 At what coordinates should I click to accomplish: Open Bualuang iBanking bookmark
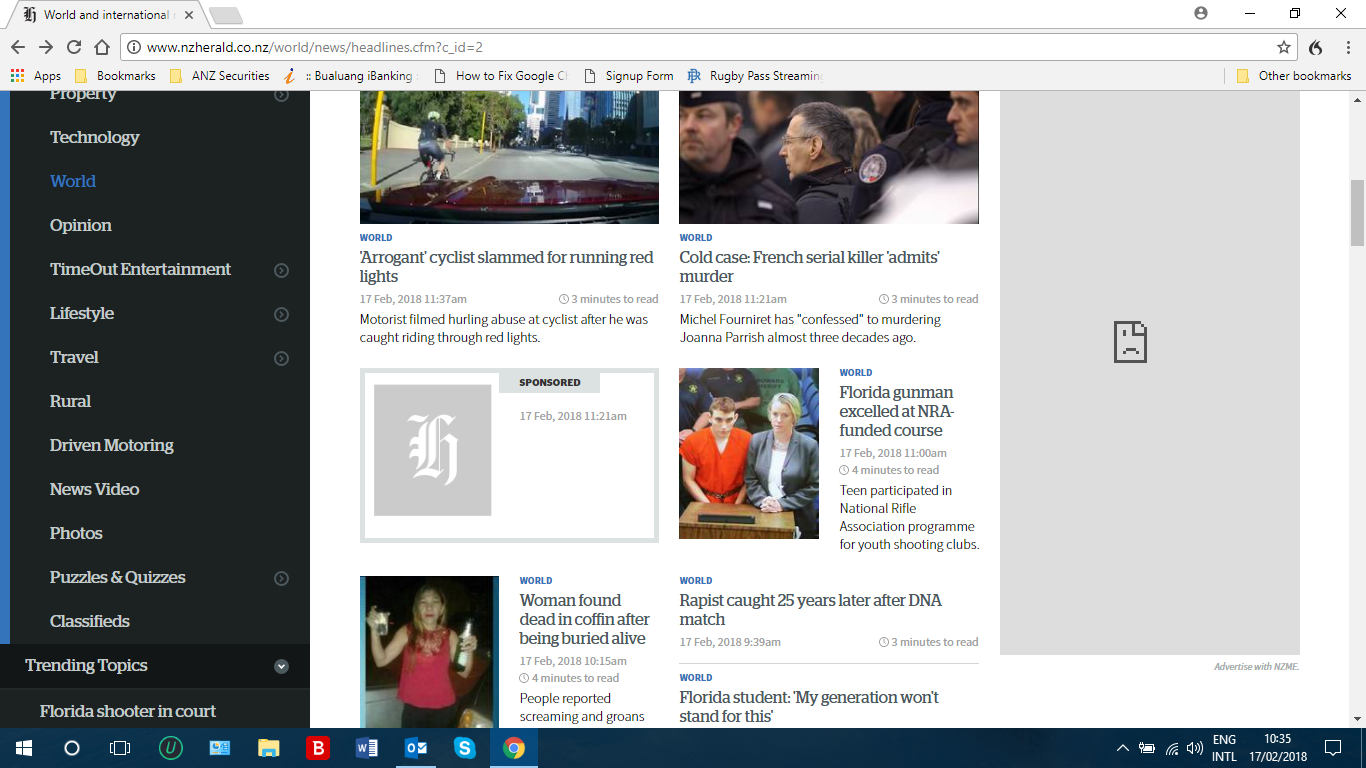(x=349, y=76)
